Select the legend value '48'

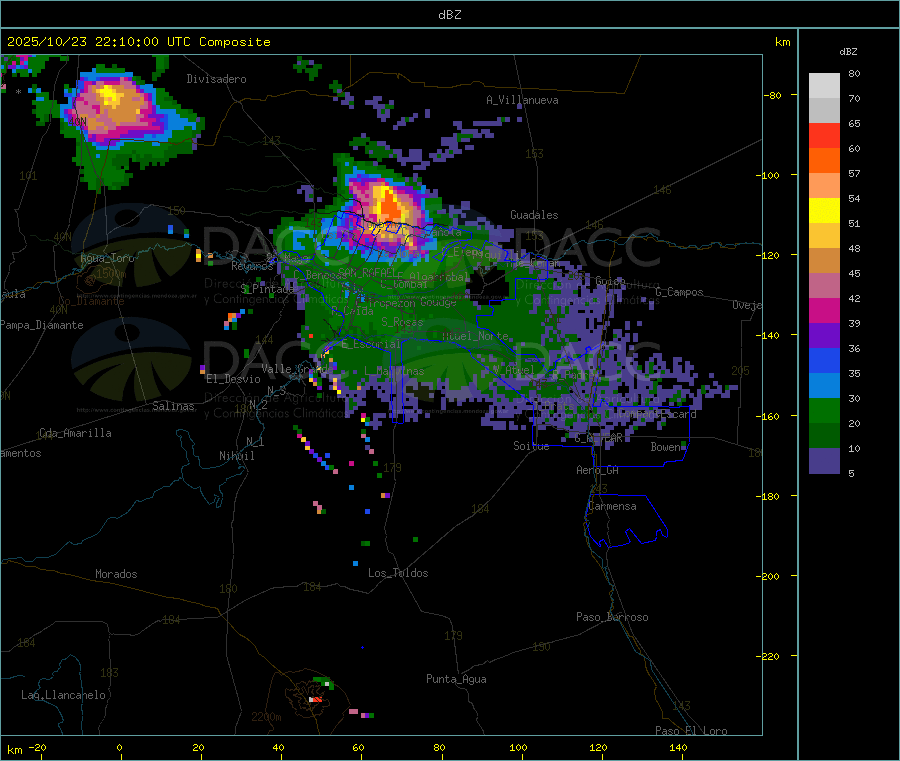pos(854,249)
